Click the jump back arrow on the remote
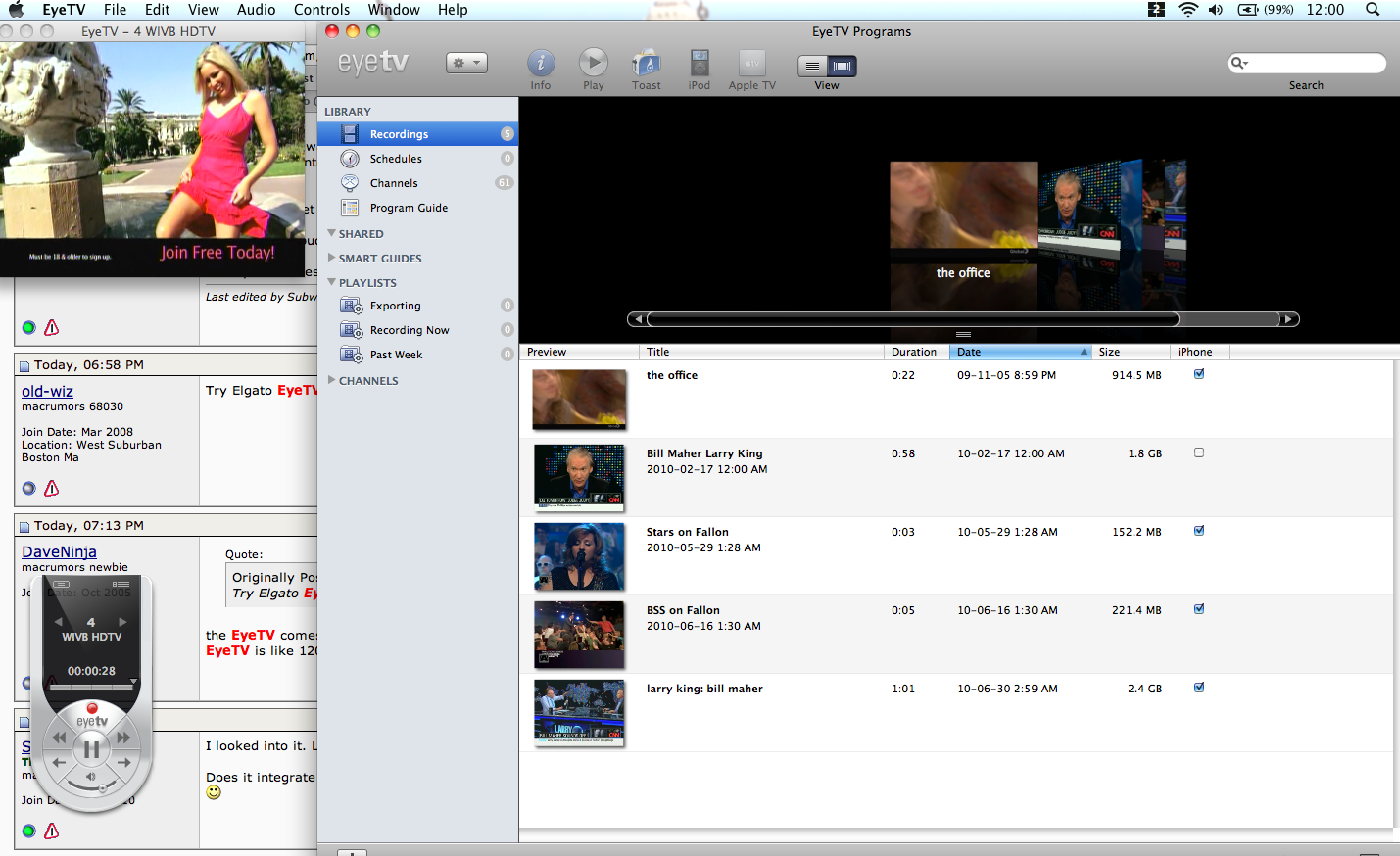1400x856 pixels. [59, 762]
